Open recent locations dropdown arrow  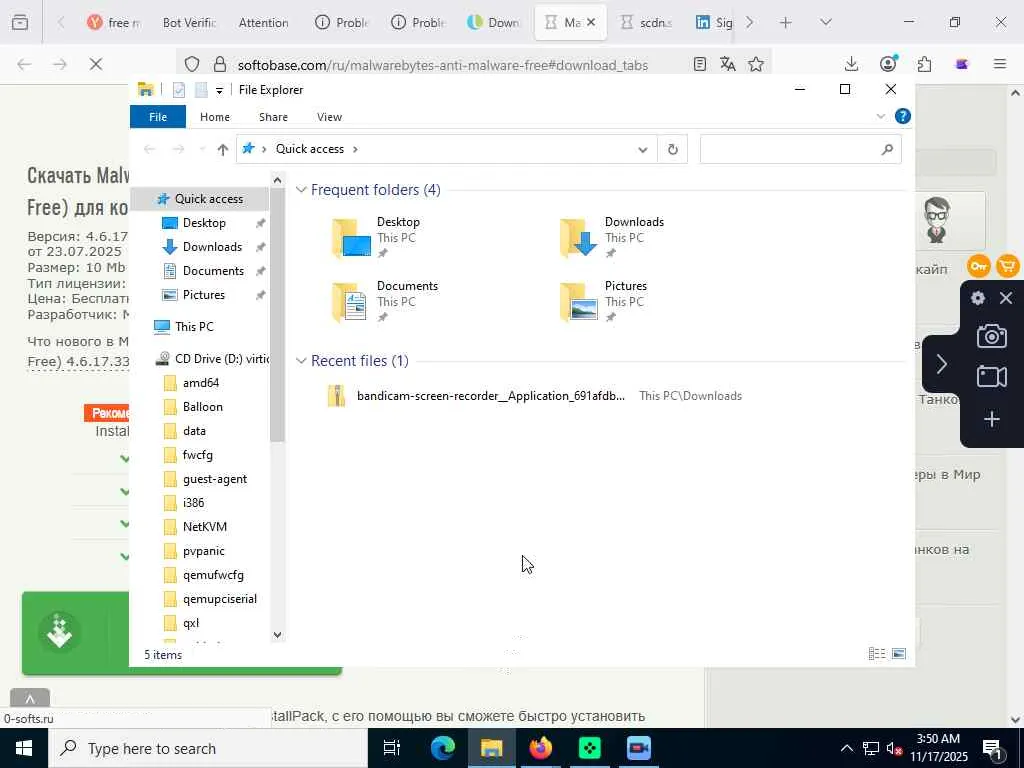click(x=202, y=150)
